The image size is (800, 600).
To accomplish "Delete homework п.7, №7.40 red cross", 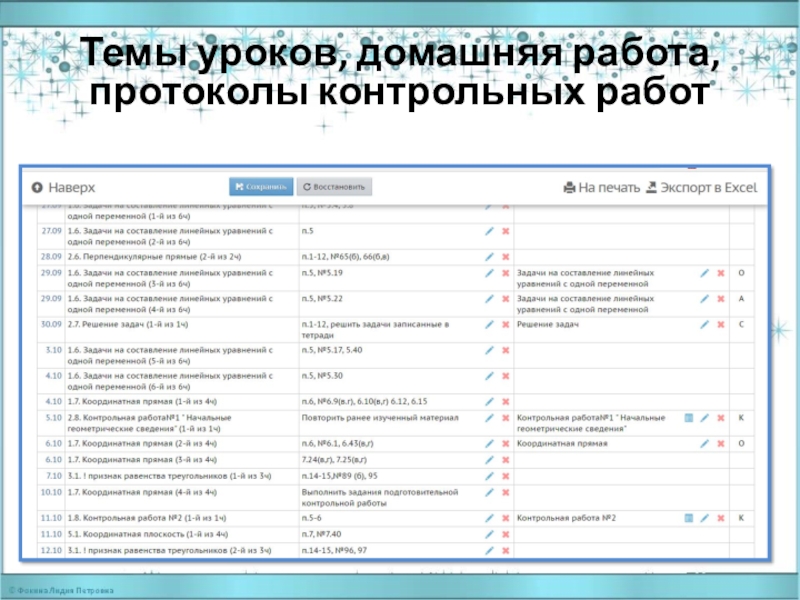I will point(505,534).
